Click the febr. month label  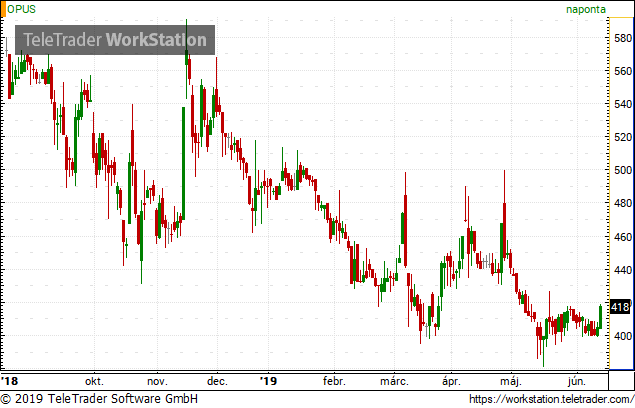click(x=334, y=381)
